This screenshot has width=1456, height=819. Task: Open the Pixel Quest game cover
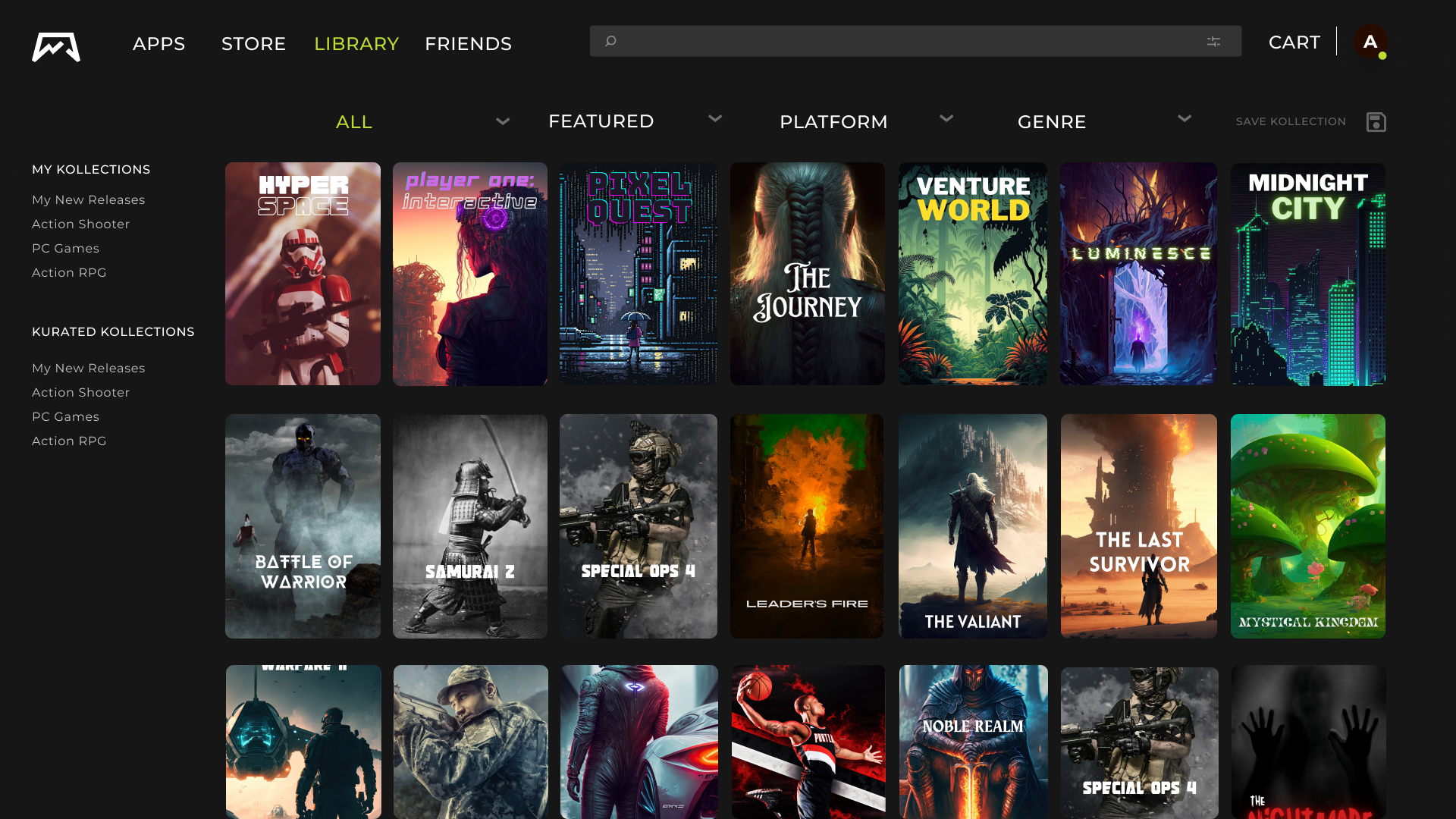(639, 274)
